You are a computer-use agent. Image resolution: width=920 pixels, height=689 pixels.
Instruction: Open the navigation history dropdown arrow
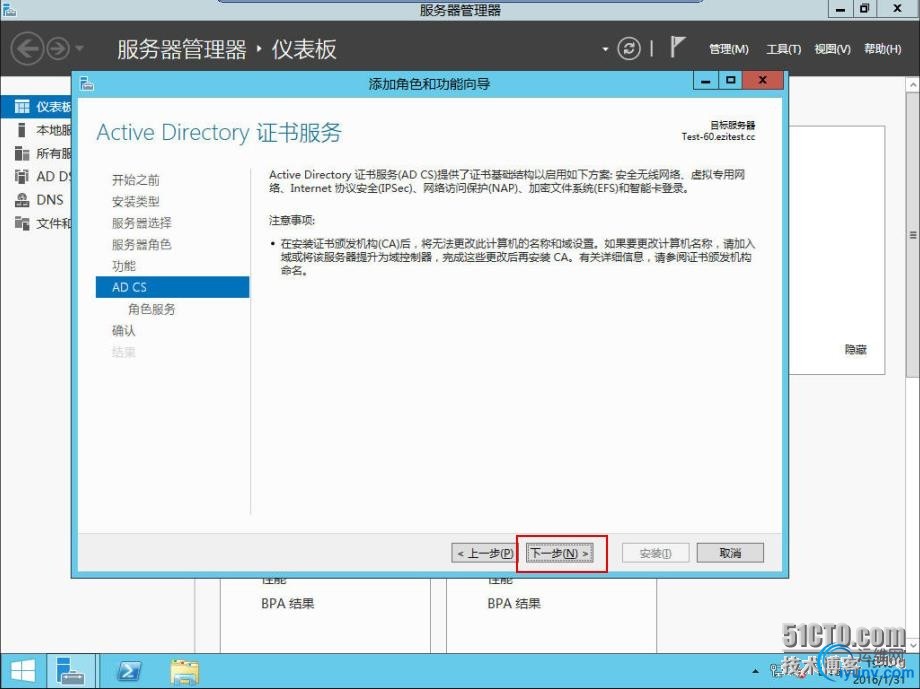point(79,49)
